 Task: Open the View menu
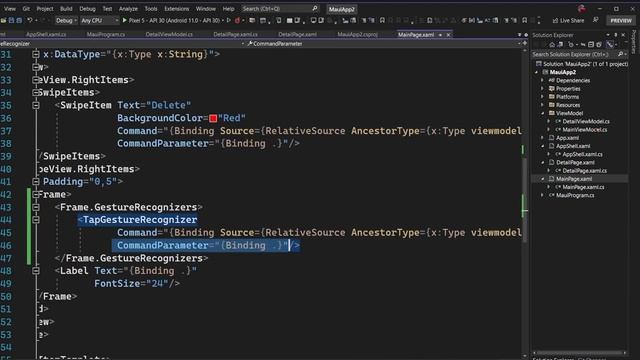[x=9, y=9]
